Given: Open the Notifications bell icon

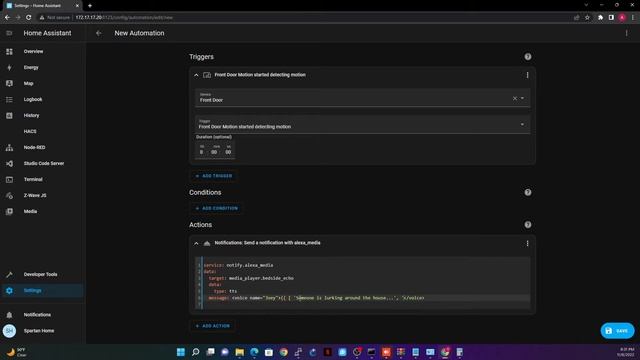Looking at the screenshot, I should pos(9,315).
